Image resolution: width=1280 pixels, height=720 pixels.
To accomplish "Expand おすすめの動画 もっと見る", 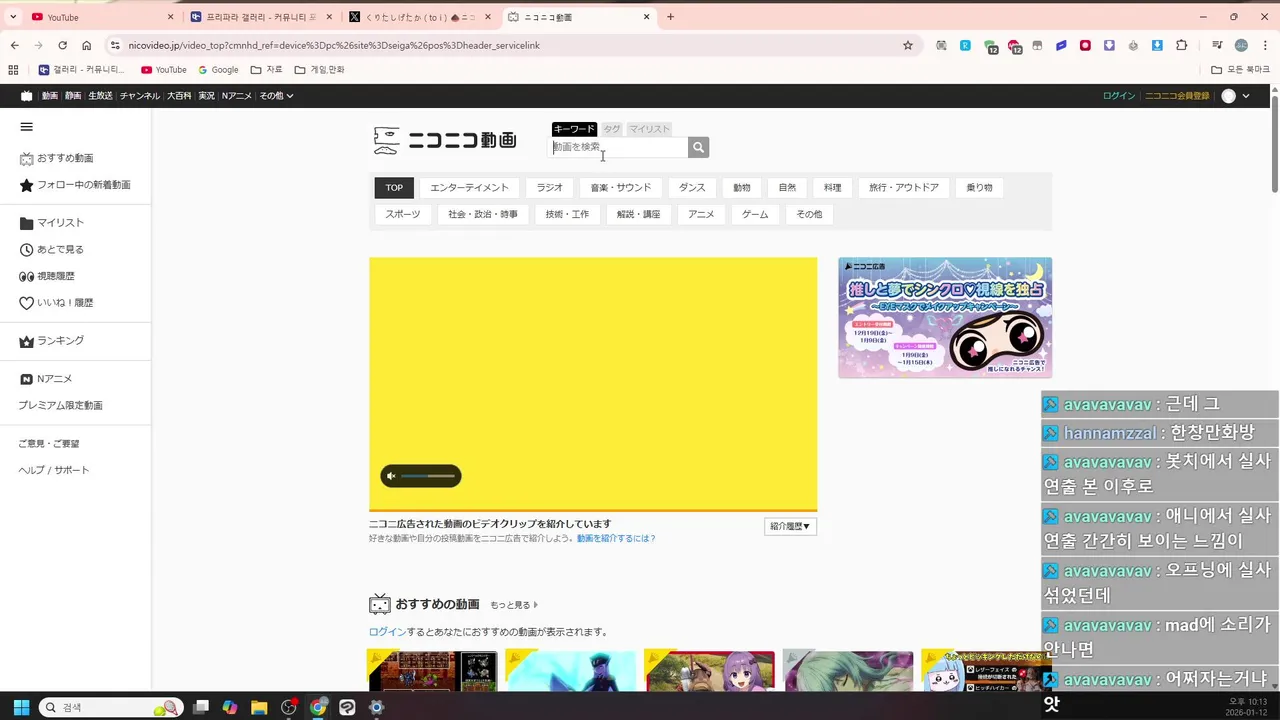I will pyautogui.click(x=514, y=605).
